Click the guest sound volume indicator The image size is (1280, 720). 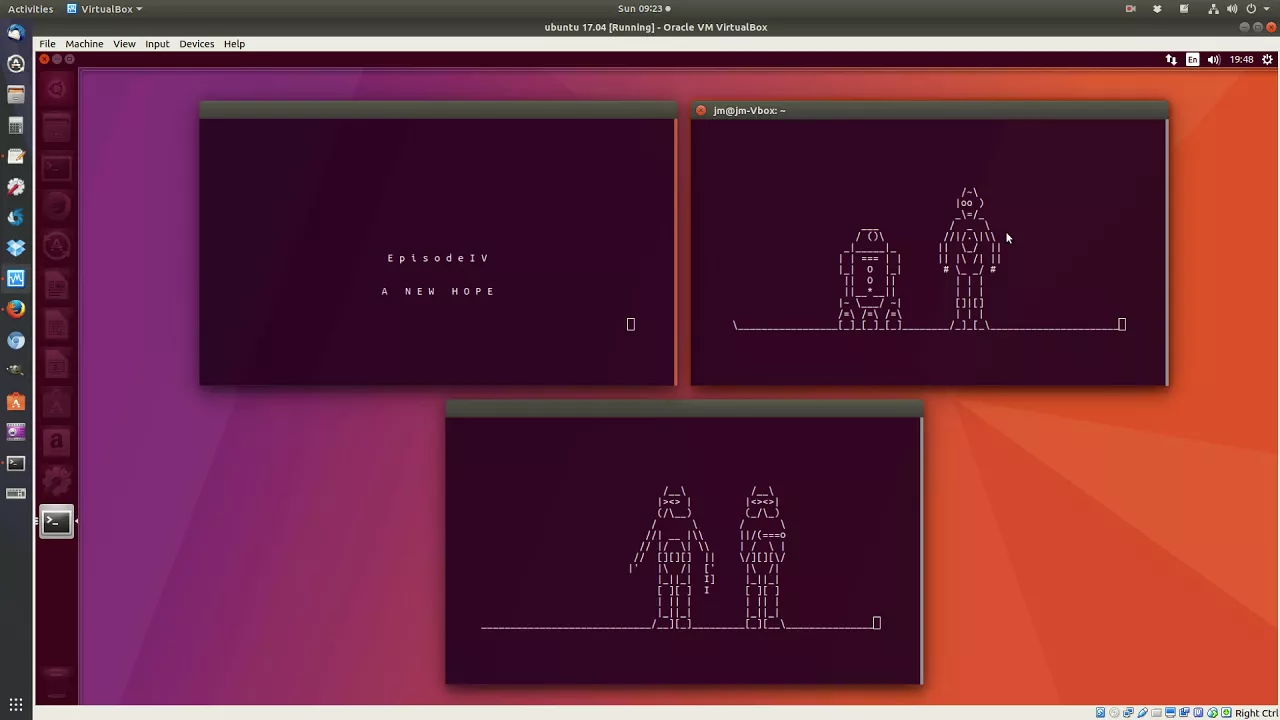coord(1213,60)
